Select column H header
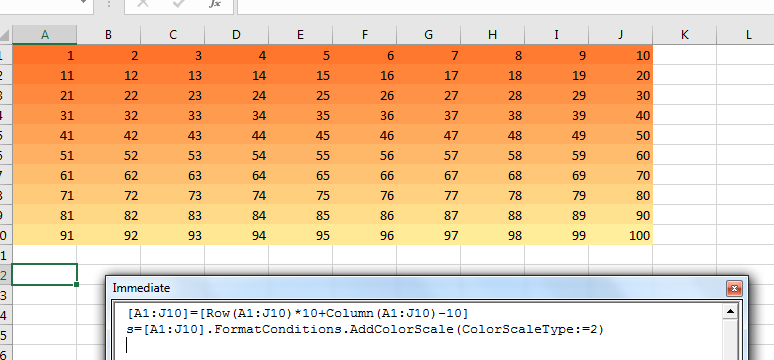The height and width of the screenshot is (360, 774). point(493,35)
